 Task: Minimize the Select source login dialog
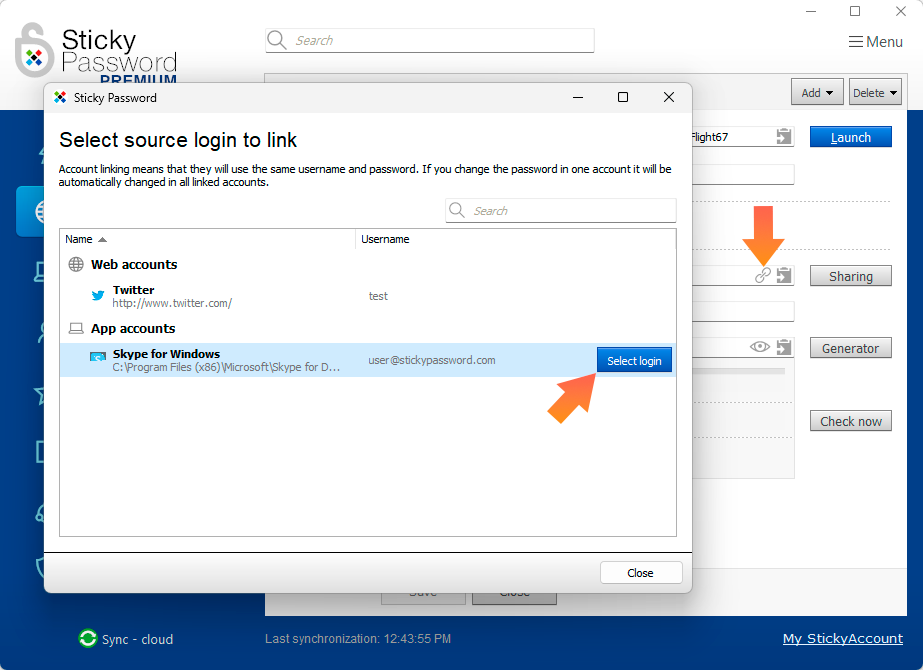[x=578, y=97]
